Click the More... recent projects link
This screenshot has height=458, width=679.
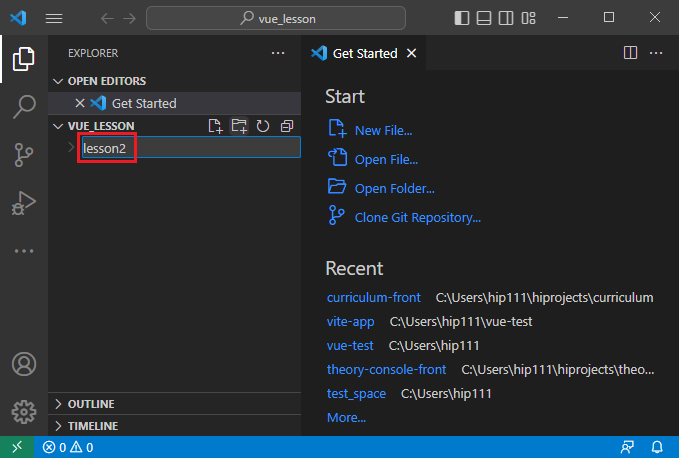[346, 417]
